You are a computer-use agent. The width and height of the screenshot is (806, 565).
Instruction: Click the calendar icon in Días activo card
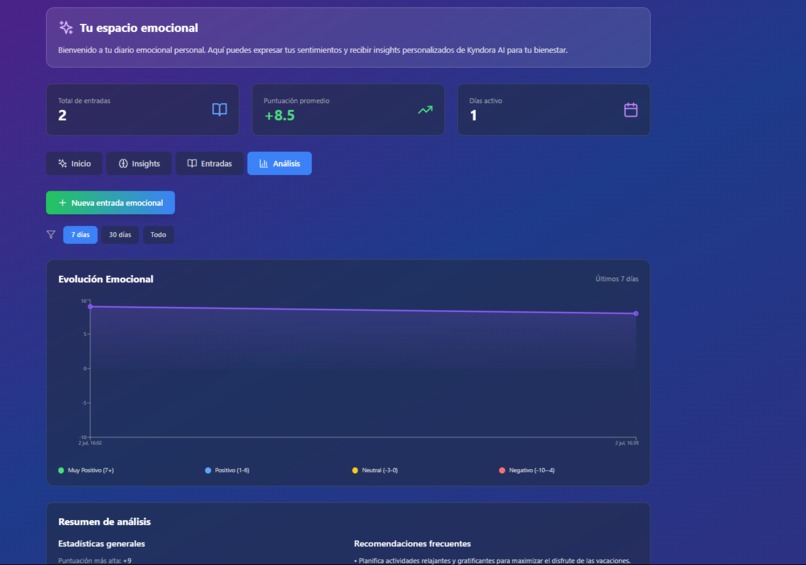631,110
